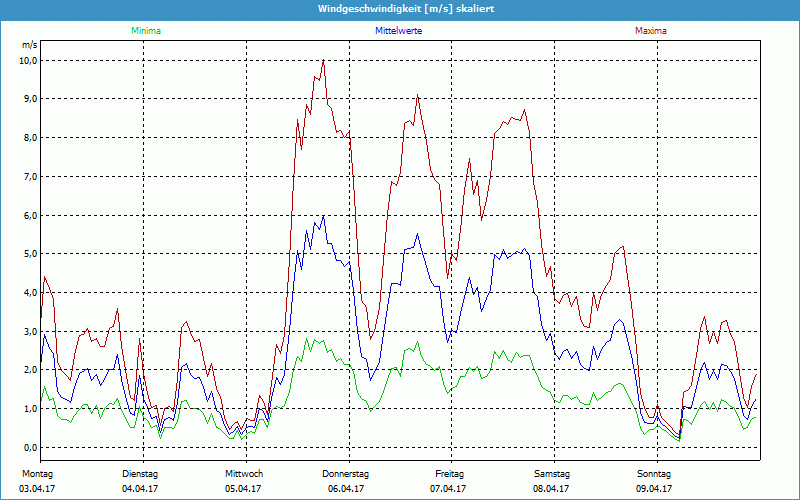Click the 'Sonntag' day label
The image size is (800, 500).
[x=654, y=474]
